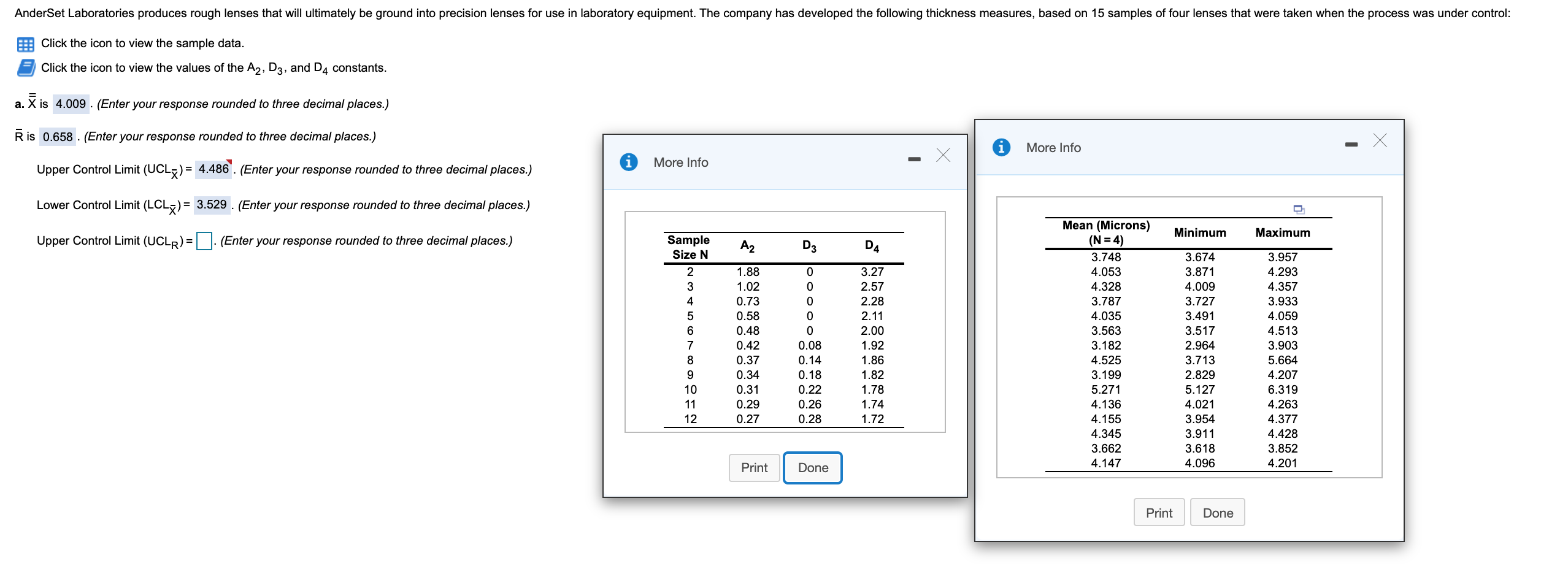Click the book icon to view the constants
The height and width of the screenshot is (574, 1568).
click(25, 67)
